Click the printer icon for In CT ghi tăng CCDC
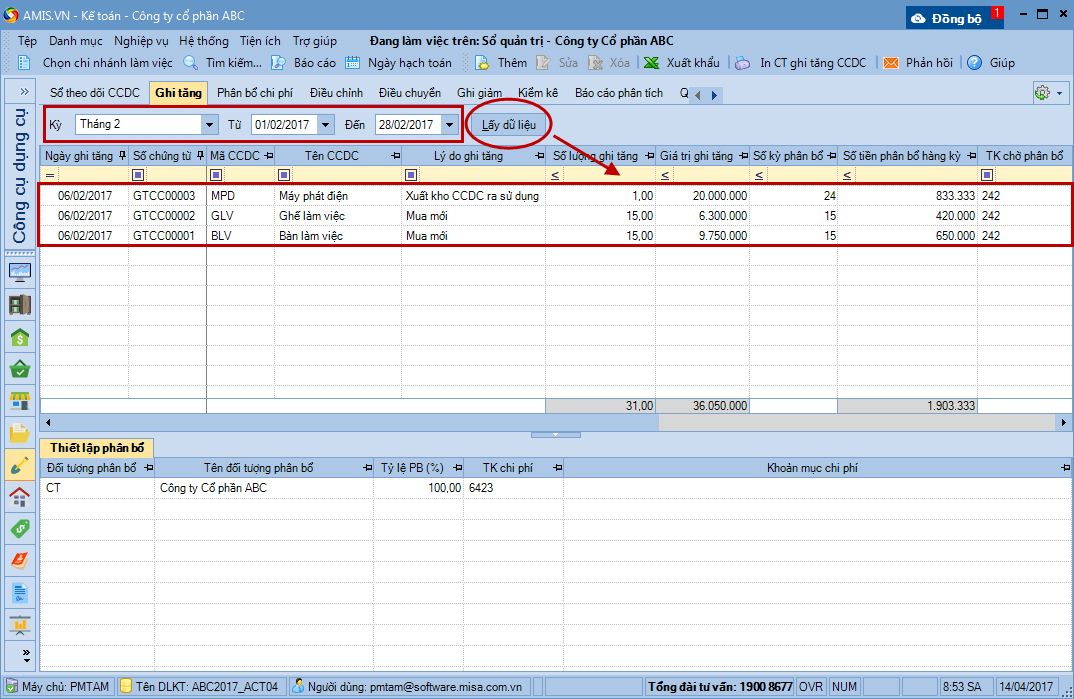The width and height of the screenshot is (1074, 699). click(x=743, y=63)
